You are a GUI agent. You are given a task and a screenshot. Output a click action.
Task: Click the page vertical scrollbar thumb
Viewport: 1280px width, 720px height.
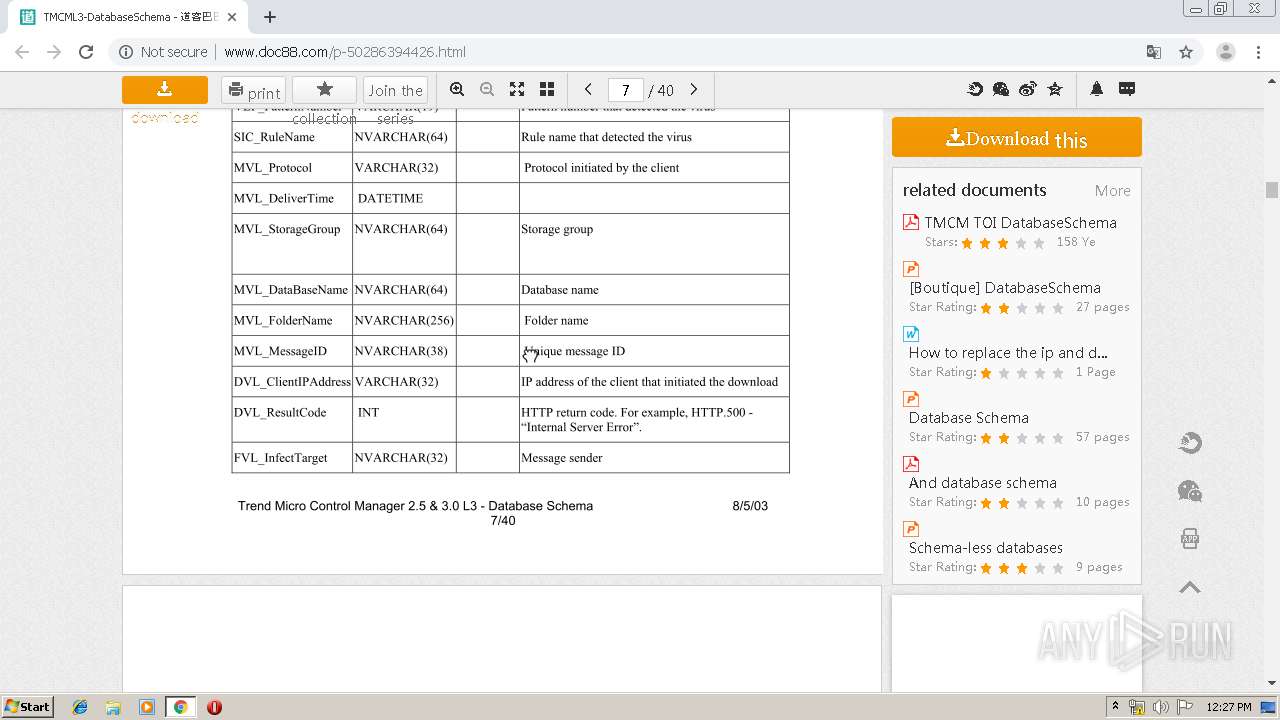(x=1272, y=190)
